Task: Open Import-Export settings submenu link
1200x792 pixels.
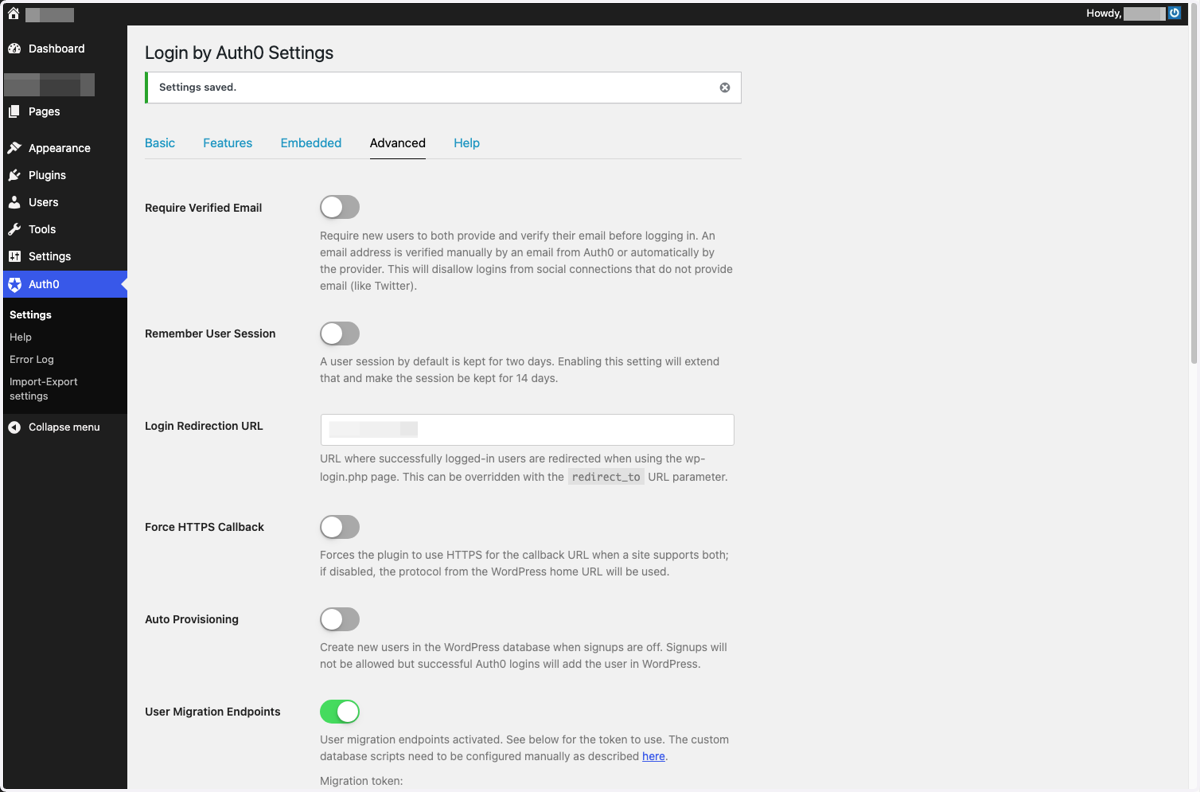Action: coord(44,389)
